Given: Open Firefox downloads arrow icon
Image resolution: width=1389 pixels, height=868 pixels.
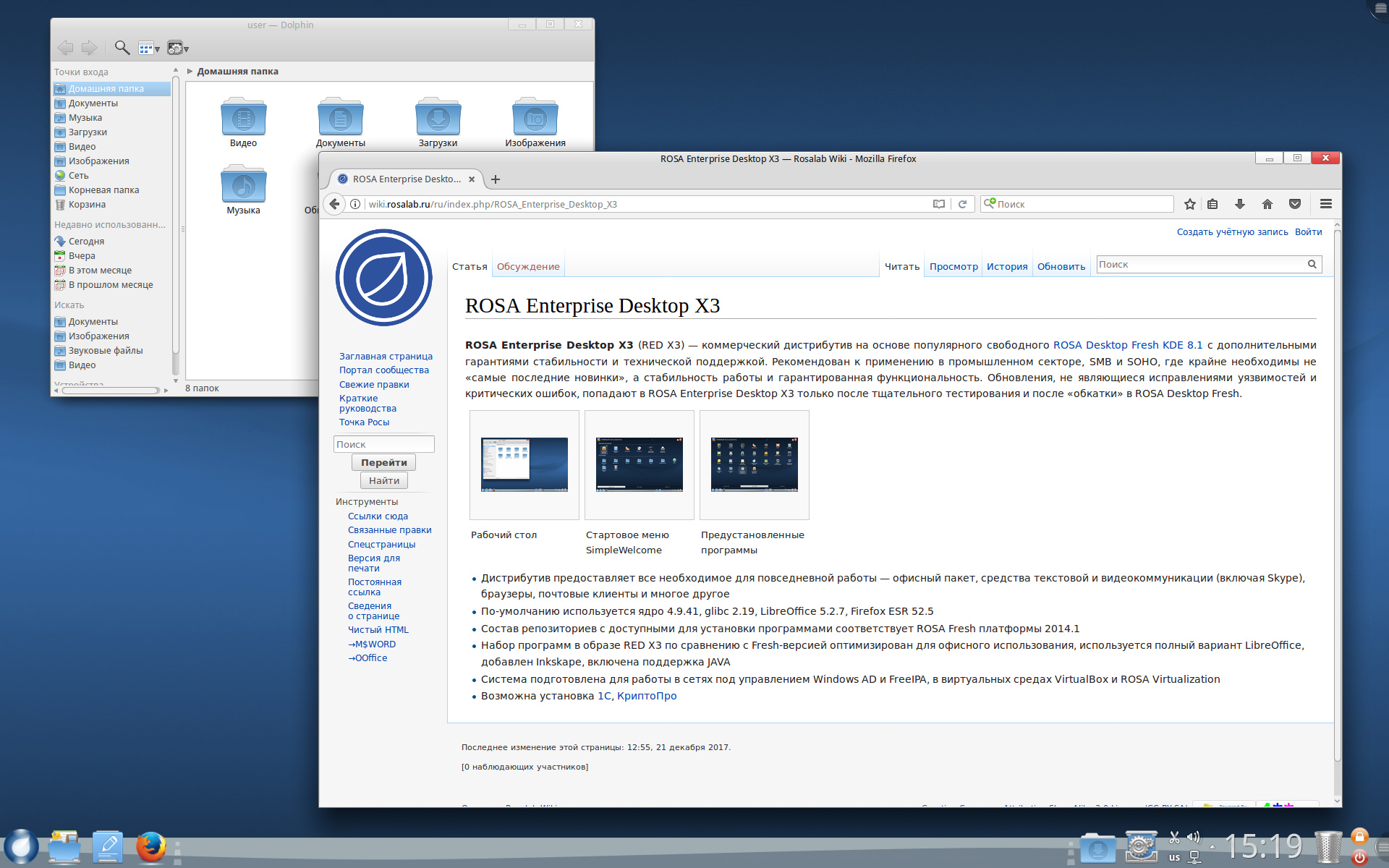Looking at the screenshot, I should (1239, 204).
